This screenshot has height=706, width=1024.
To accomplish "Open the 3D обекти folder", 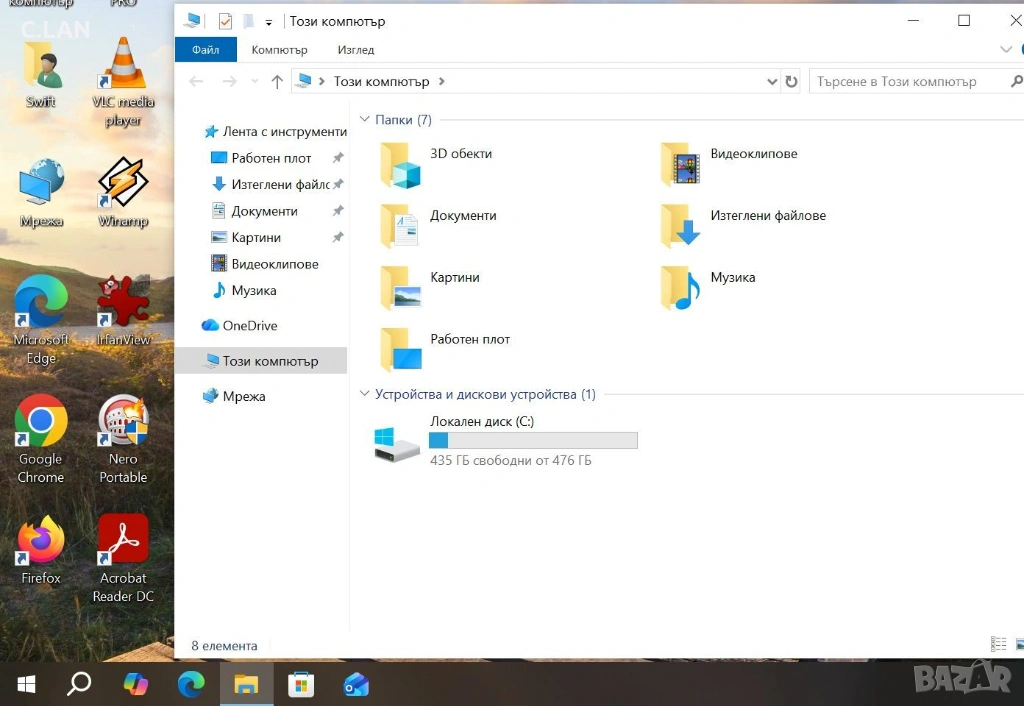I will click(x=401, y=164).
